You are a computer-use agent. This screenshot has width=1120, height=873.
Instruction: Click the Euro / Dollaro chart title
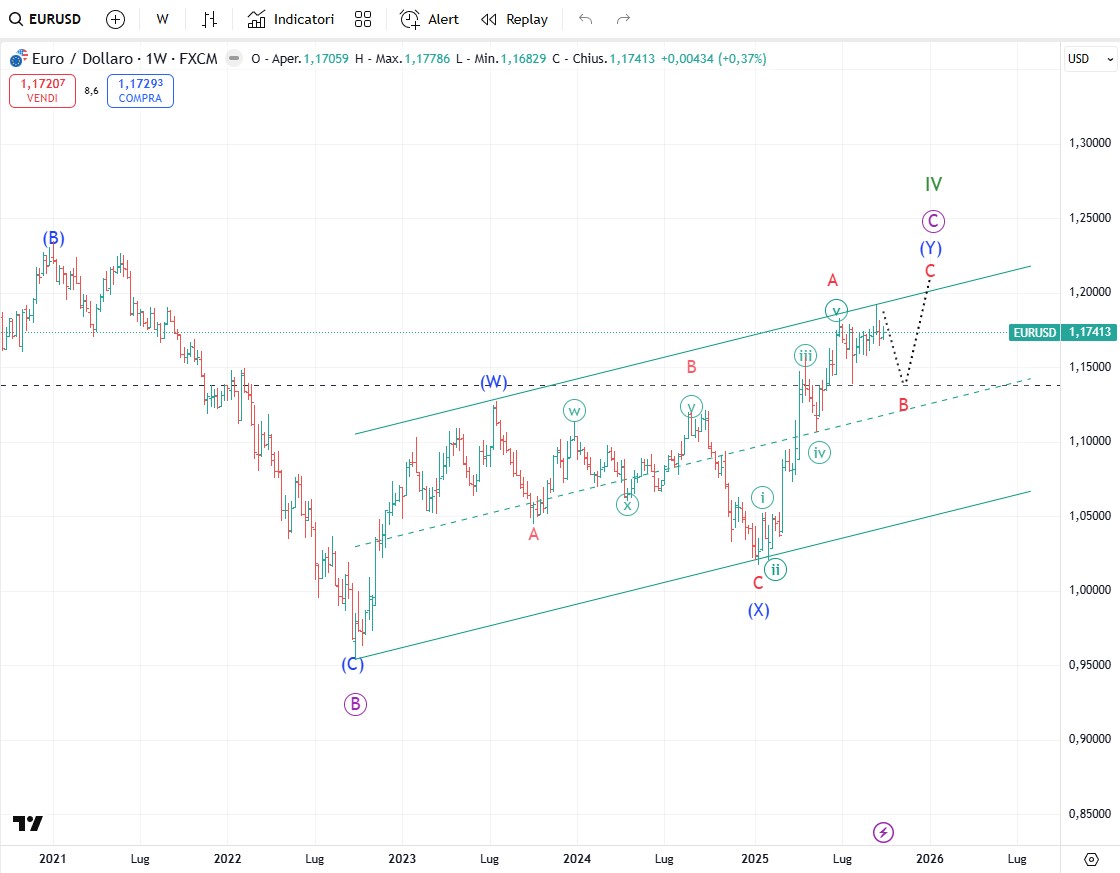tap(124, 59)
